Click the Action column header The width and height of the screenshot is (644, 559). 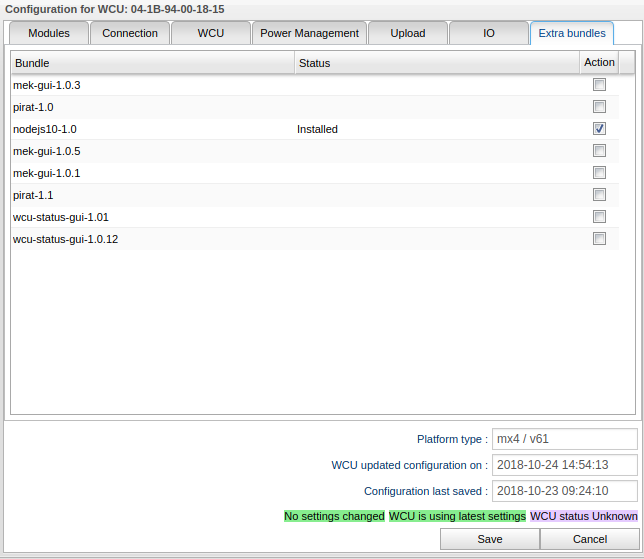599,63
